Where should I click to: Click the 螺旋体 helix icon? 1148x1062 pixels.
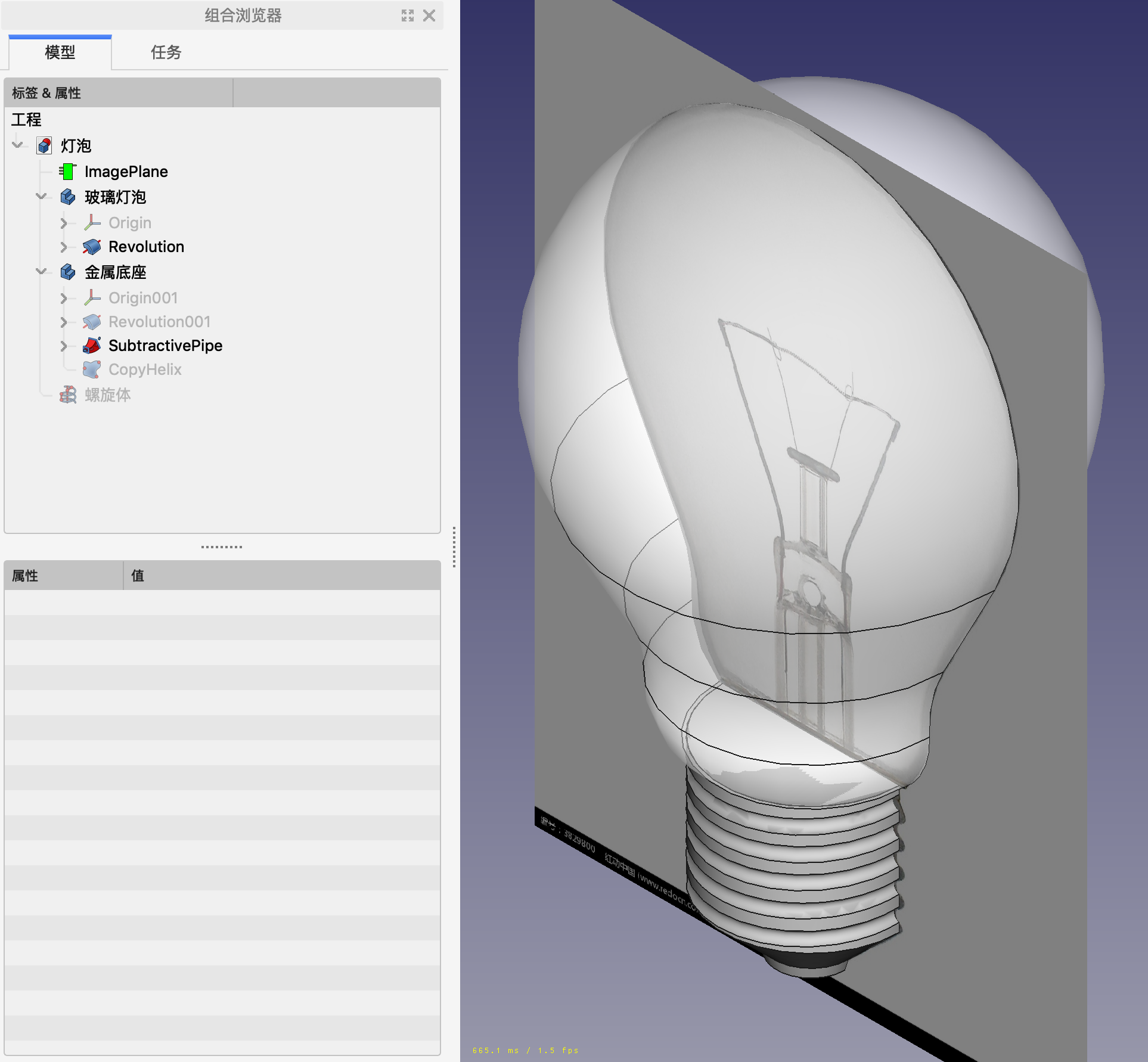click(68, 395)
